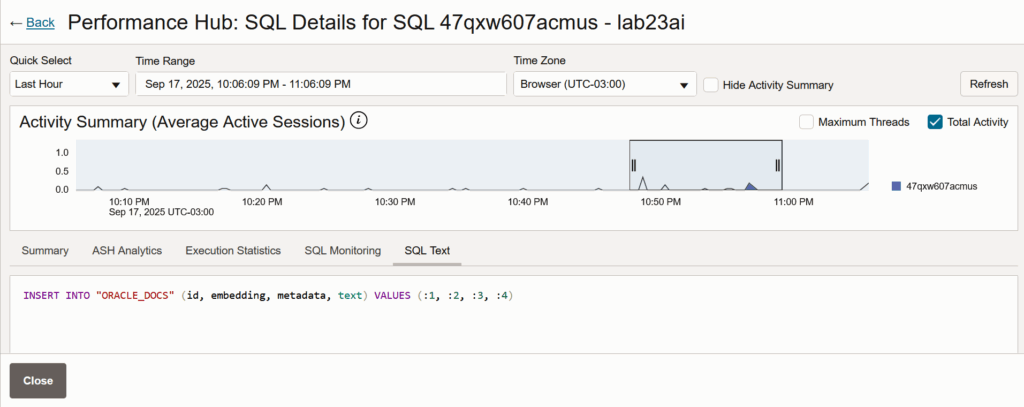
Task: Open the Quick Select Last Hour dropdown
Action: click(x=69, y=85)
